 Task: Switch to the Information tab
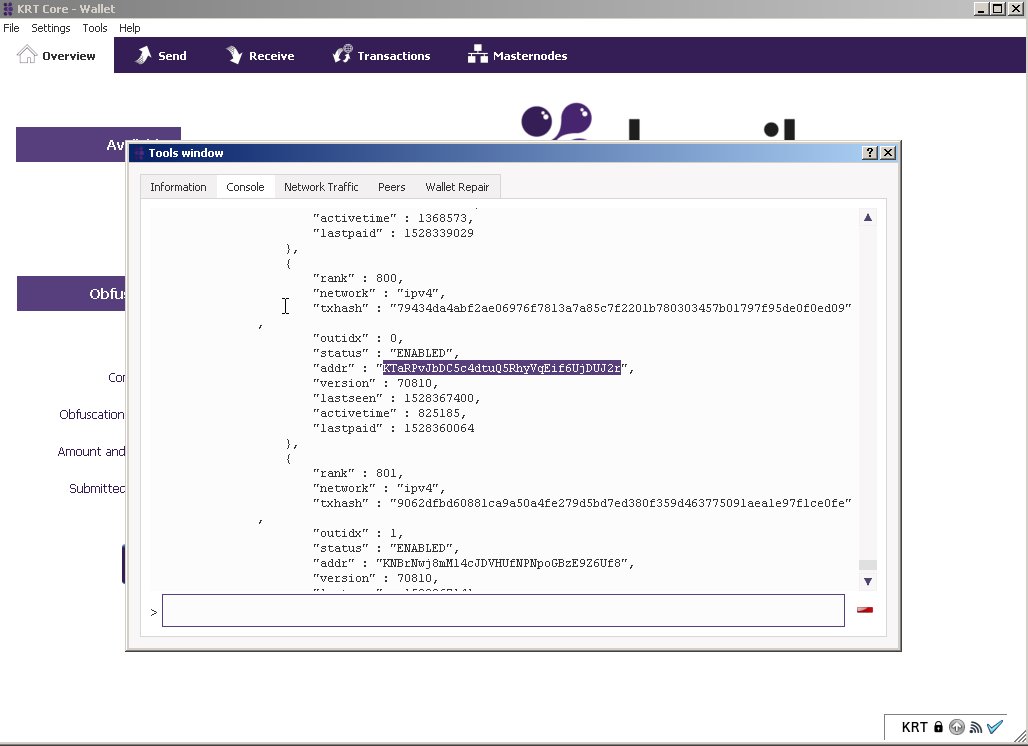pyautogui.click(x=178, y=187)
